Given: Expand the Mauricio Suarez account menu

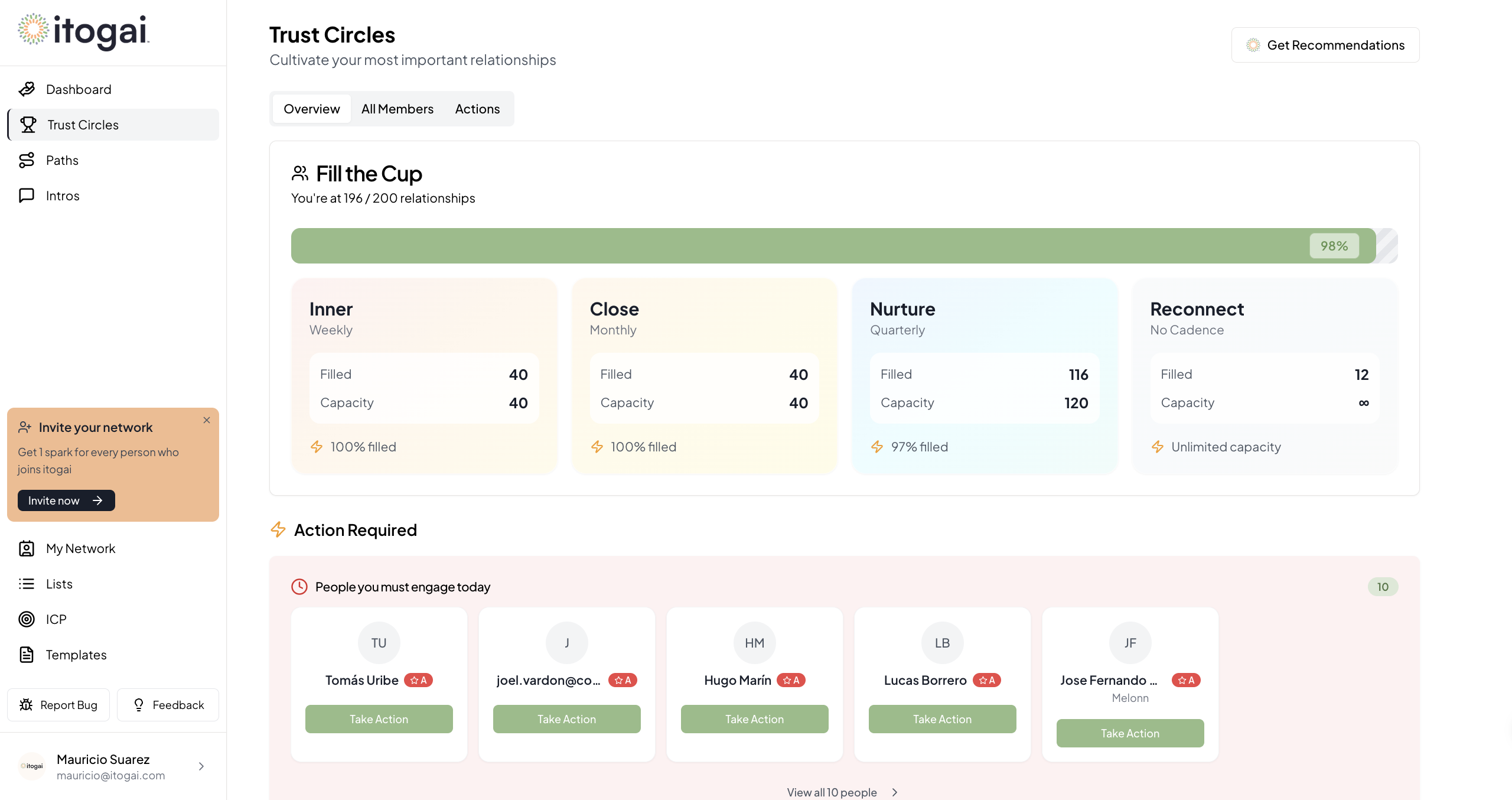Looking at the screenshot, I should point(201,766).
